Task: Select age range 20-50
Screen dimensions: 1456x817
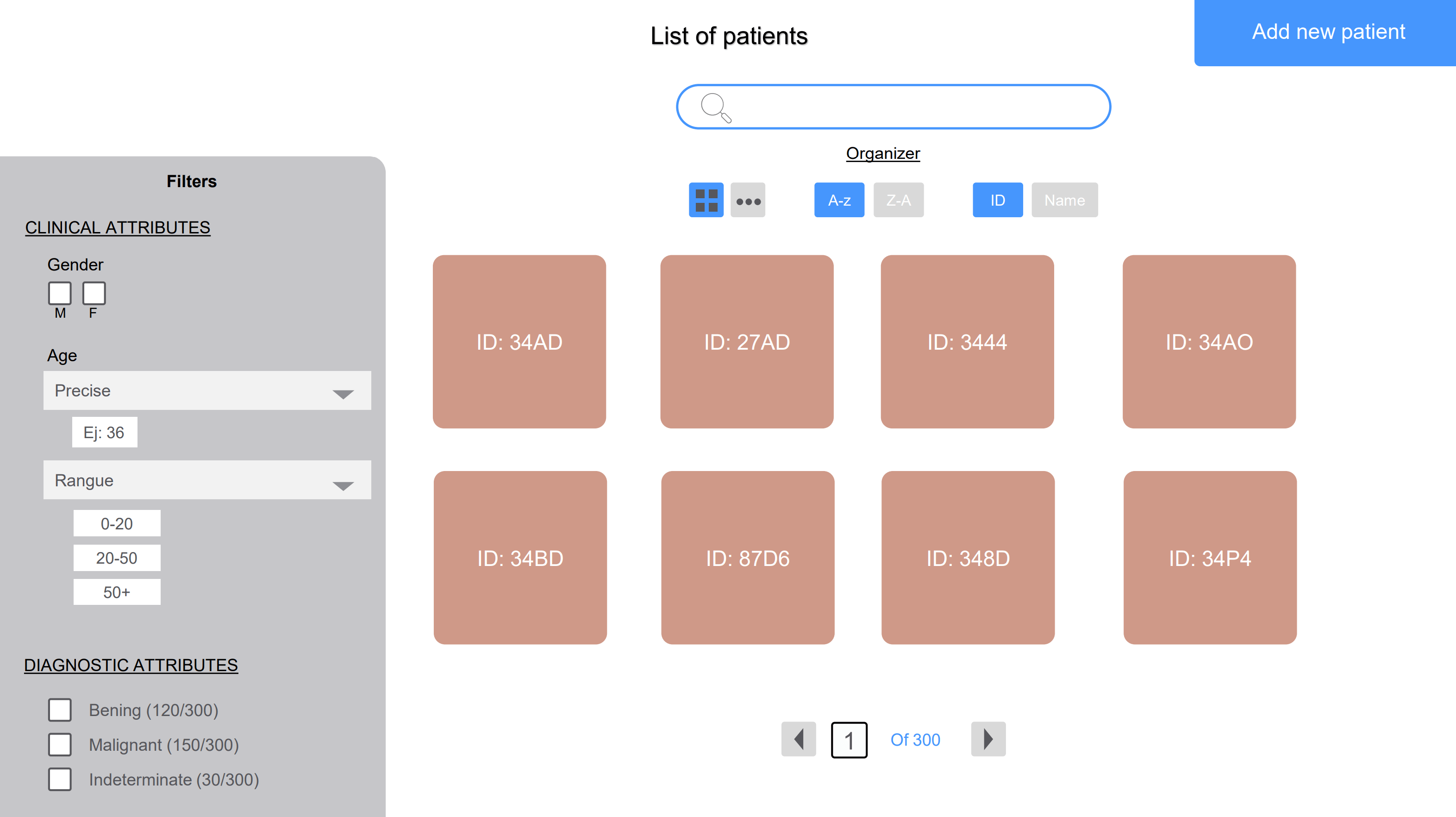Action: 116,557
